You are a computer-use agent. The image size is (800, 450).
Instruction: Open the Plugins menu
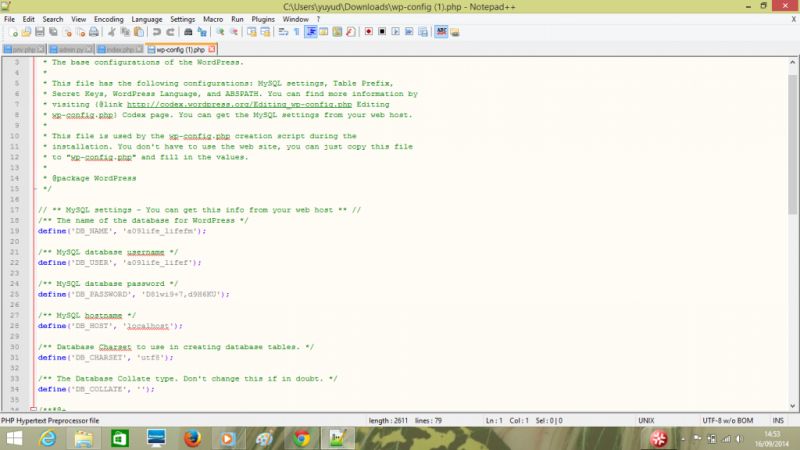(x=263, y=19)
